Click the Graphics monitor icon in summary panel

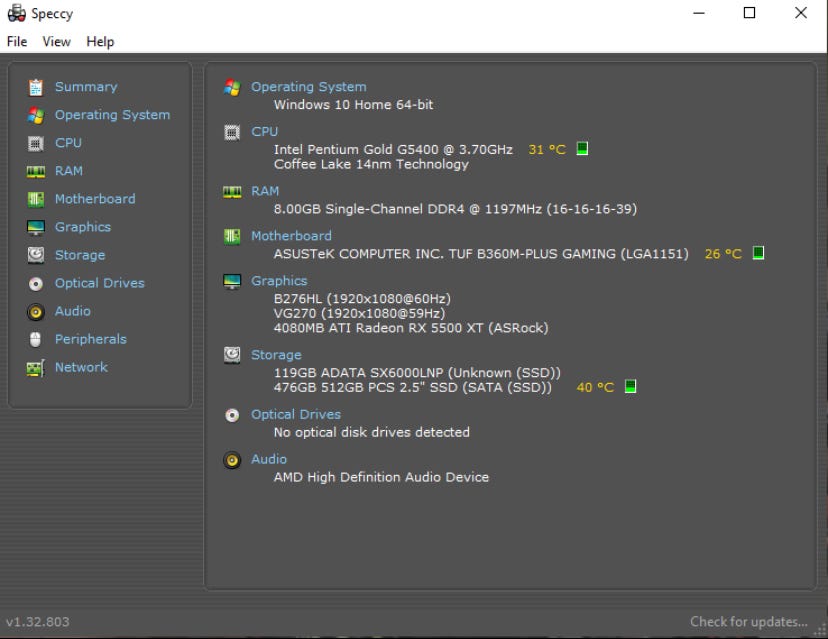tap(232, 281)
